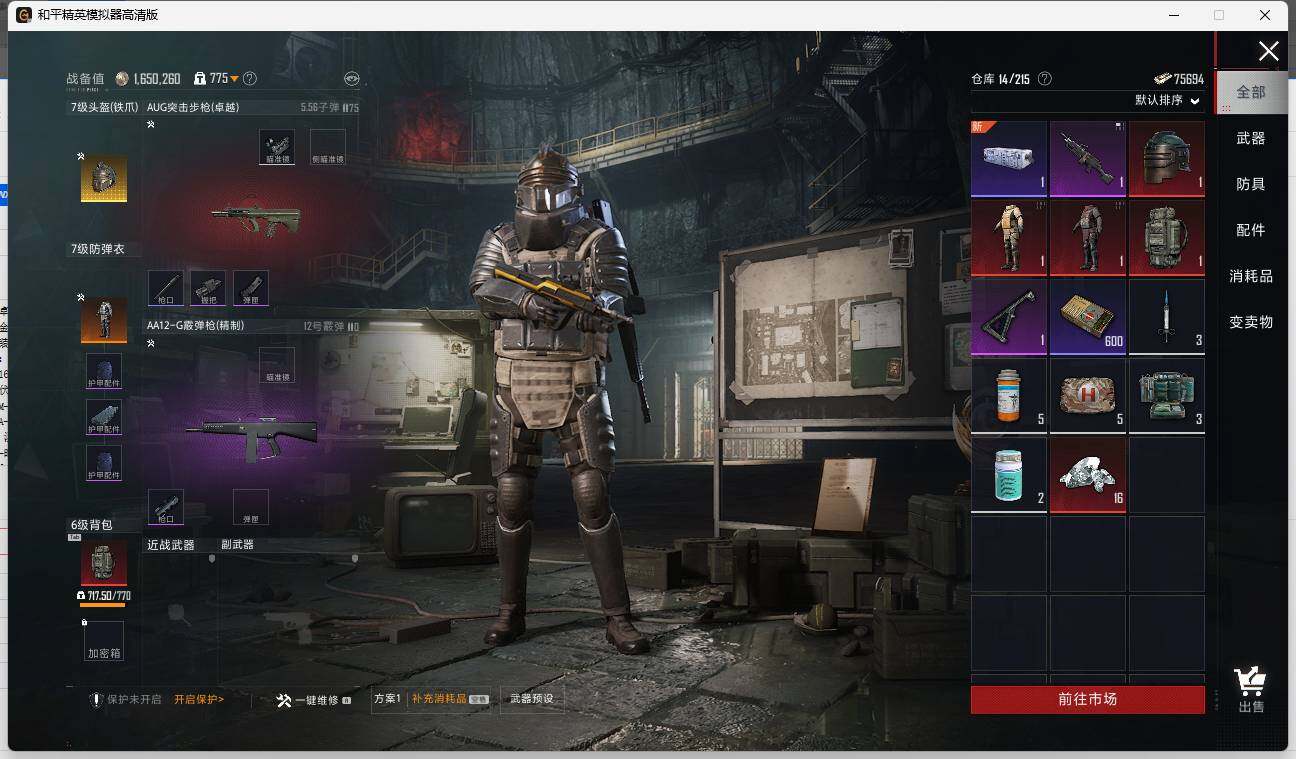Click the 保护未开启 protection status text
The image size is (1296, 759).
click(x=134, y=699)
